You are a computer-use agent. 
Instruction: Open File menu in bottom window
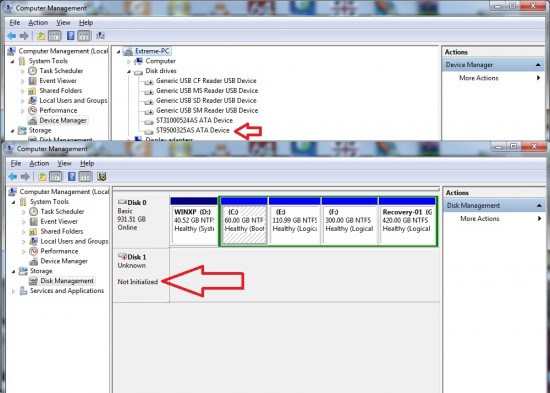tap(16, 164)
